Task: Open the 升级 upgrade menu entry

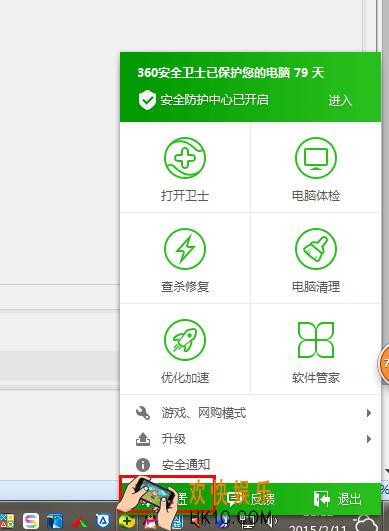Action: (251, 439)
